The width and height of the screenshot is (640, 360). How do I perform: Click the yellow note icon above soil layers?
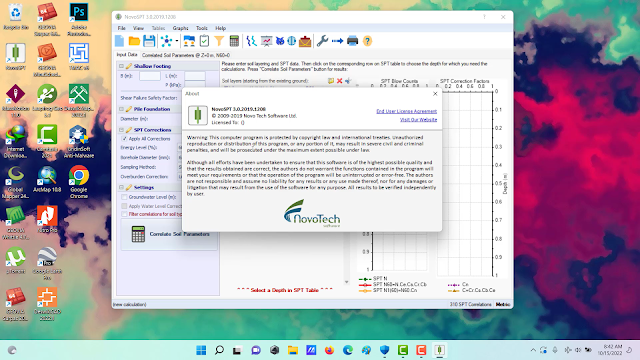pyautogui.click(x=331, y=81)
